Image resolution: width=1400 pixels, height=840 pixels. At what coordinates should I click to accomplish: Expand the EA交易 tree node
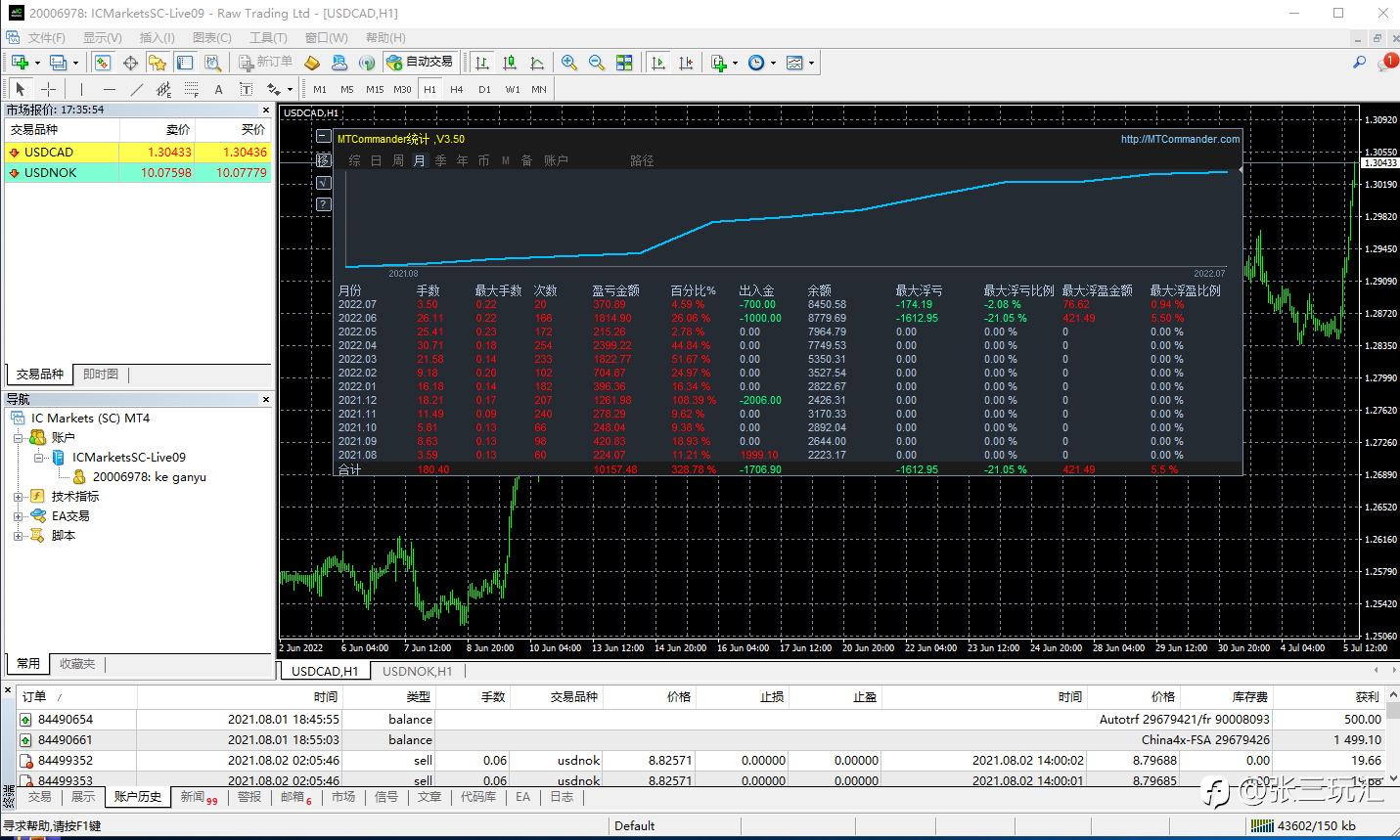[x=19, y=516]
